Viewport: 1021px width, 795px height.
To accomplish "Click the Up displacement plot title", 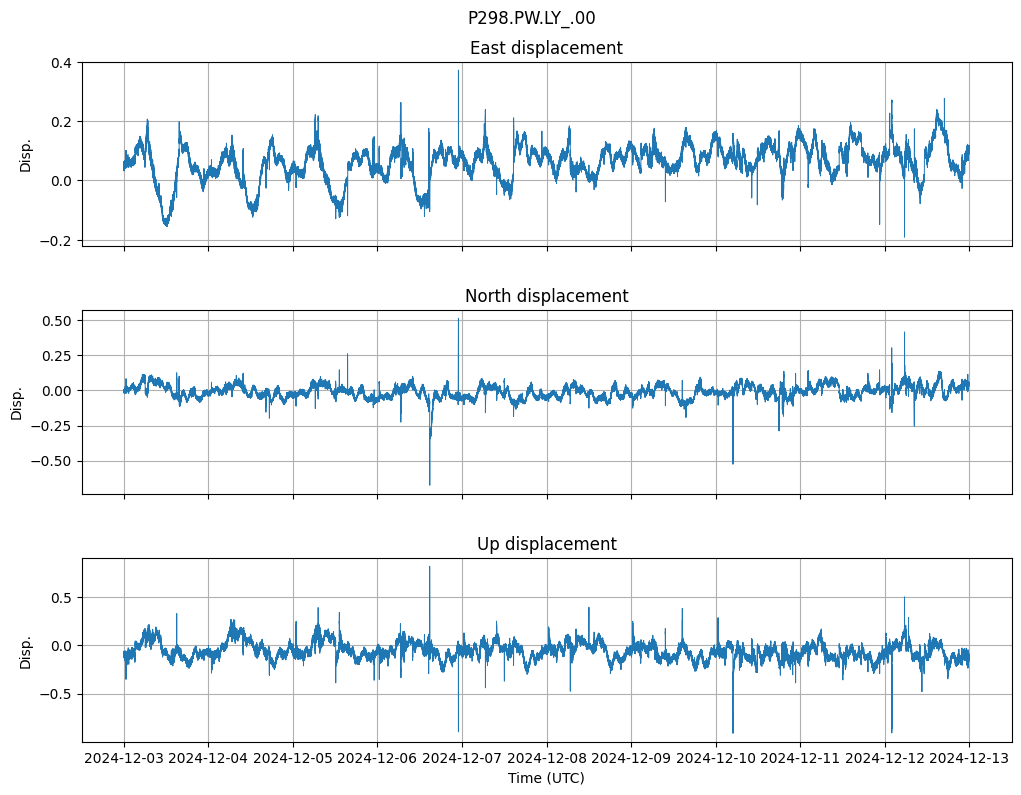I will [546, 544].
